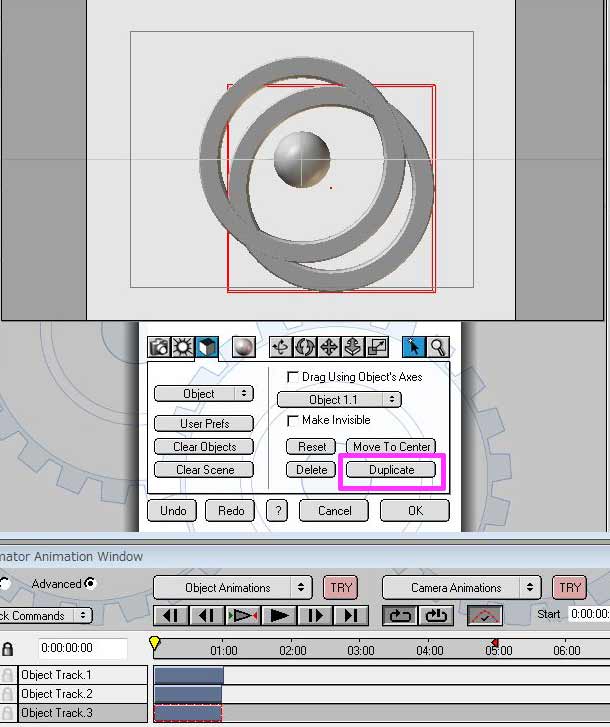Choose the trackball rotate tool icon

click(281, 347)
